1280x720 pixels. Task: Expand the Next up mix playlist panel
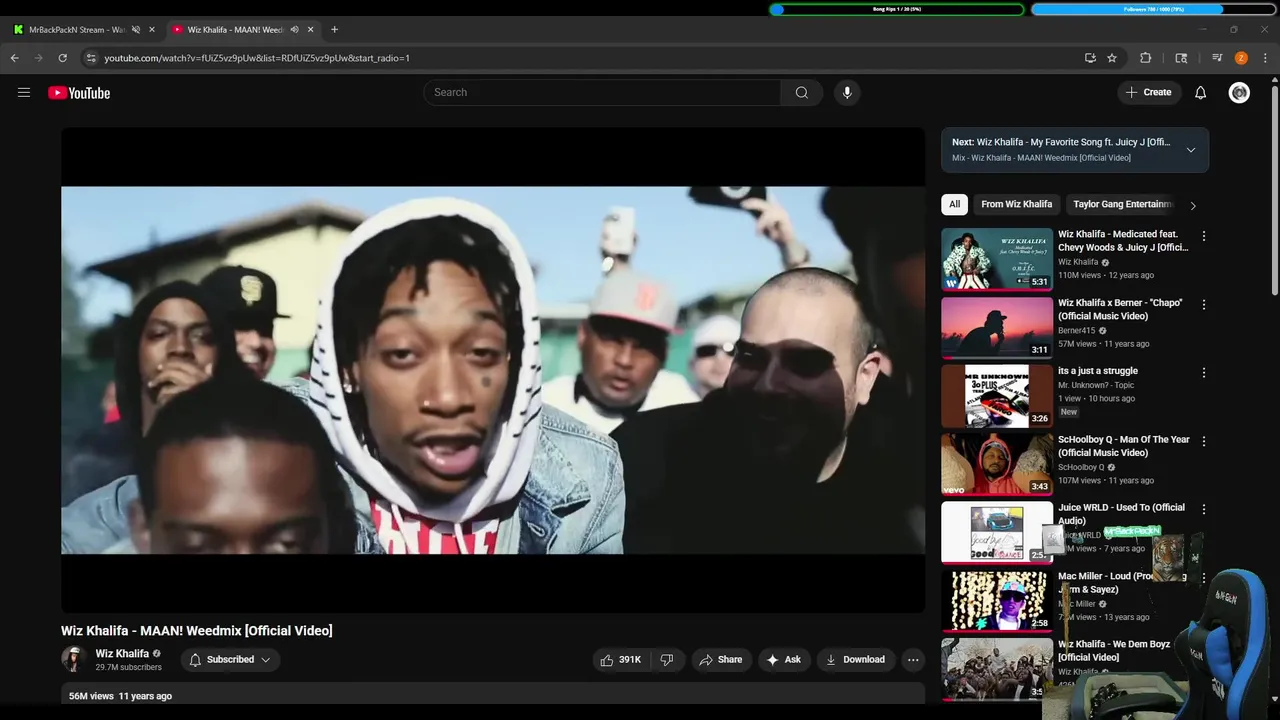1191,150
